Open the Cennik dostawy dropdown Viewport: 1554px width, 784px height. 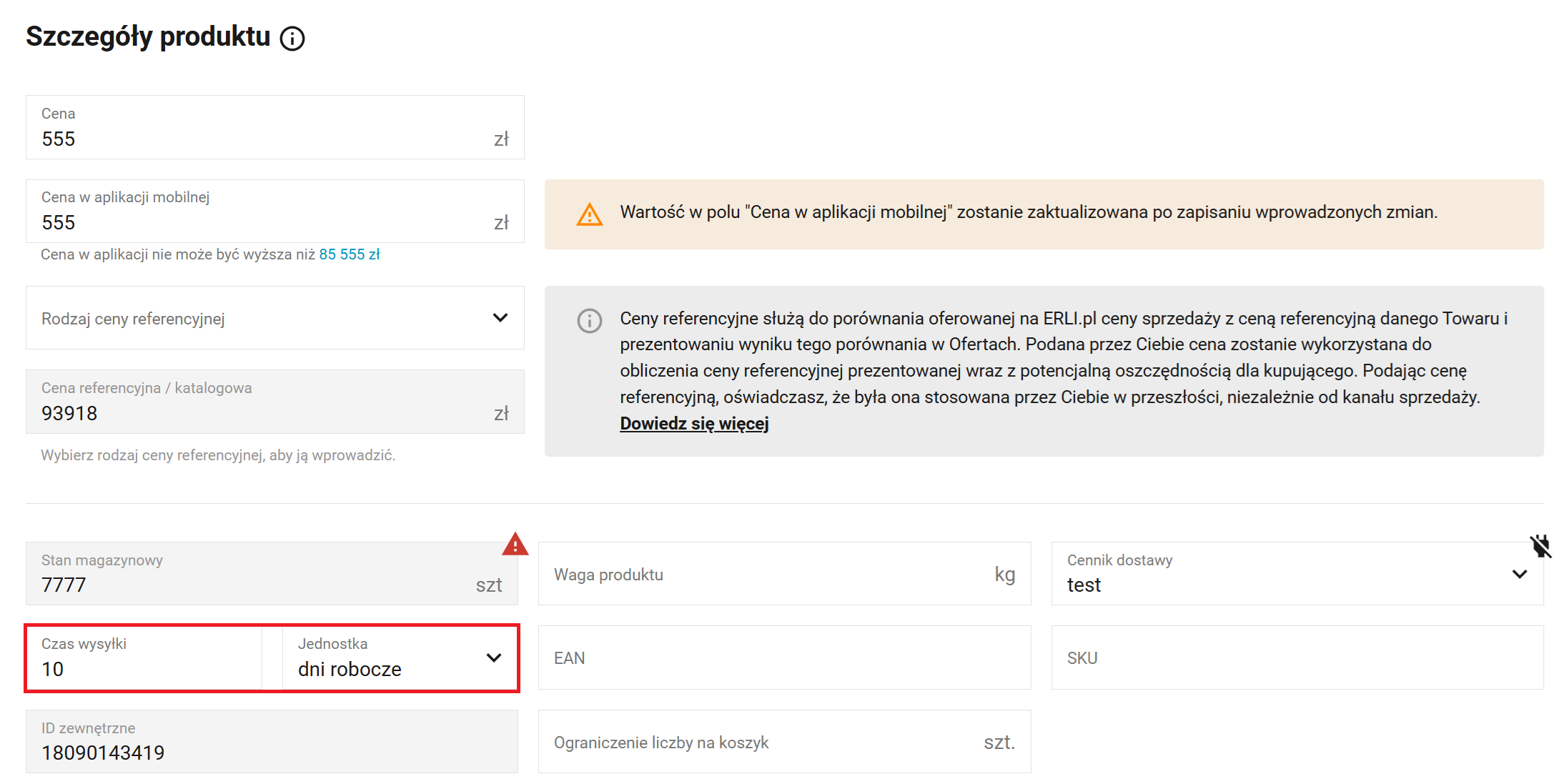1297,574
